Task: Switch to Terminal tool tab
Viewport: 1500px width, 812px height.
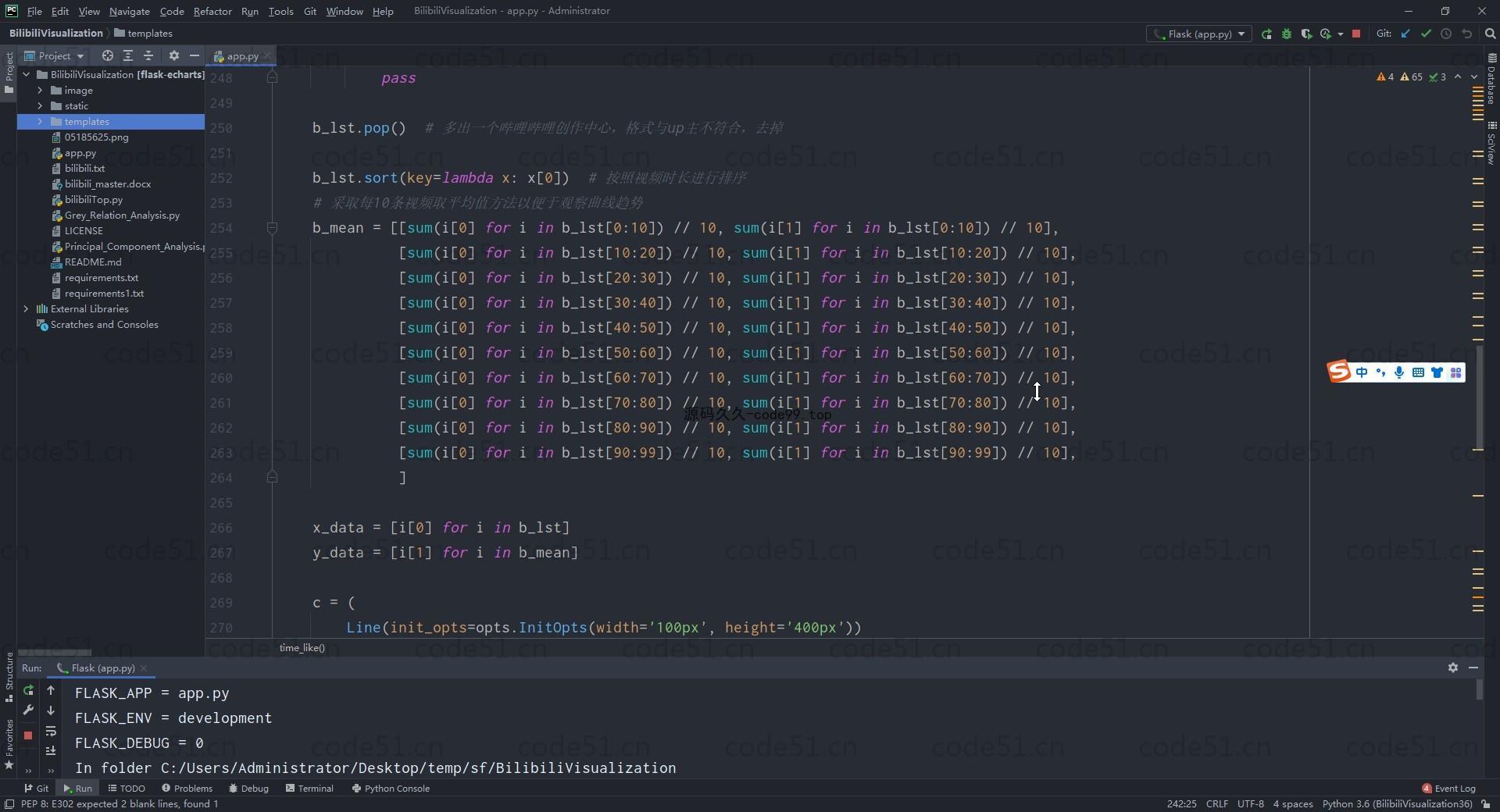Action: coord(309,788)
